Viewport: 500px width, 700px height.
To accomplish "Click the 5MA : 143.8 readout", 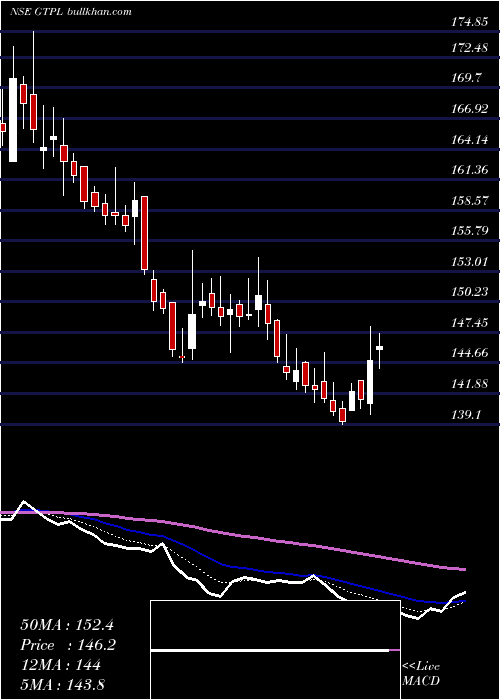I will [62, 684].
